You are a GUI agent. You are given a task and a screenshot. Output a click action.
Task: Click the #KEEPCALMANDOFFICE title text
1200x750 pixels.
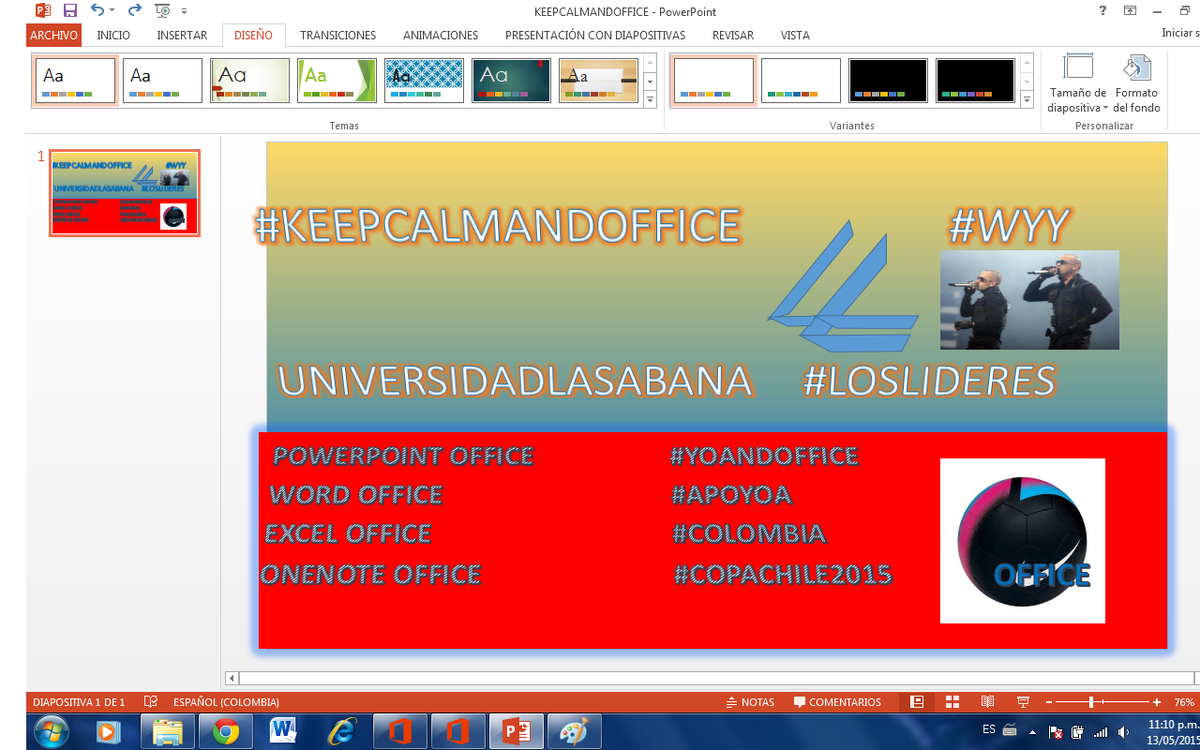(x=498, y=226)
